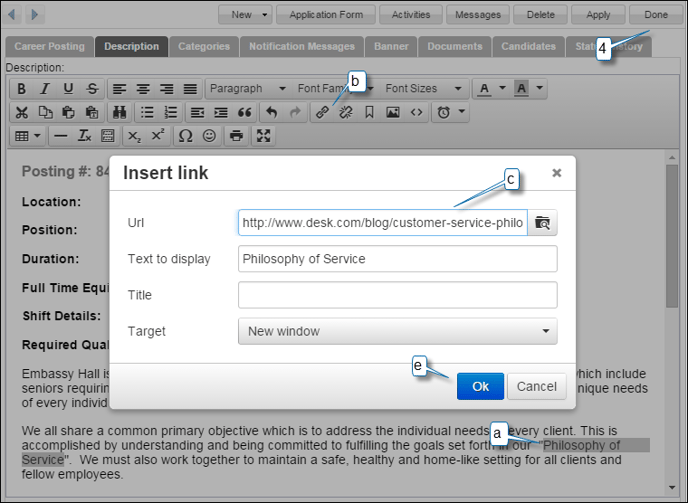Click the cut scissors icon
The image size is (688, 503).
[x=21, y=112]
